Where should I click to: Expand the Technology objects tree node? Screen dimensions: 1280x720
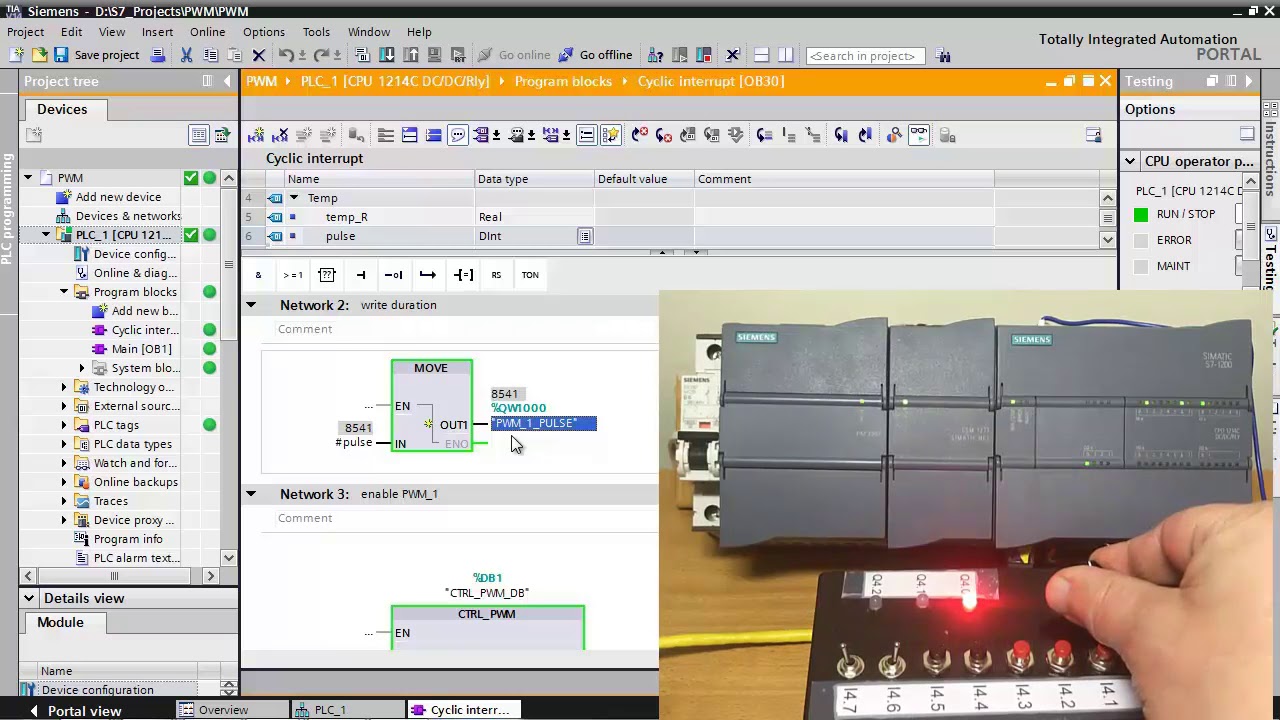[x=64, y=387]
